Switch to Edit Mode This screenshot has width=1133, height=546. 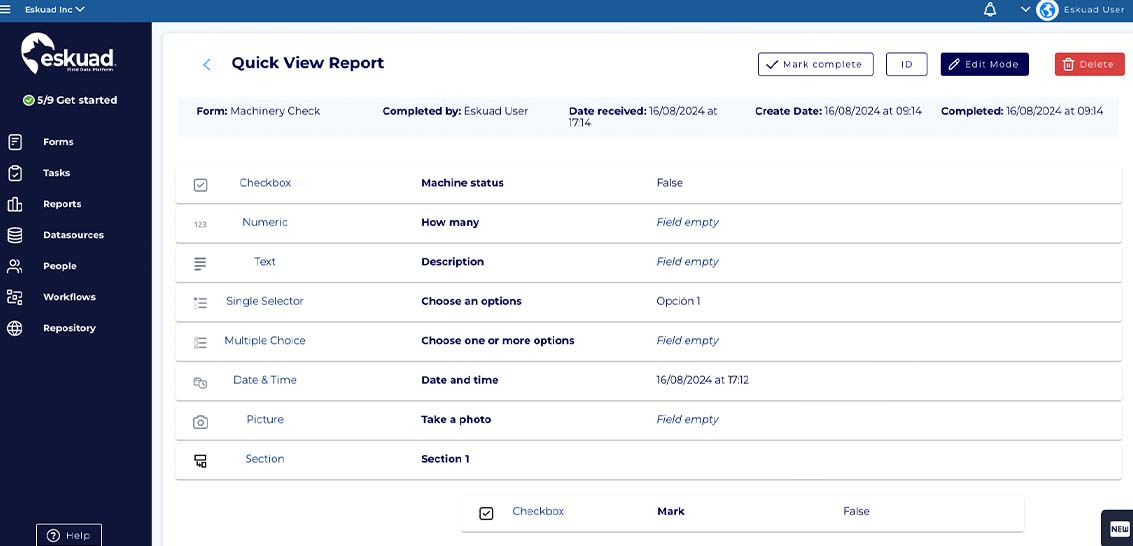pyautogui.click(x=984, y=64)
